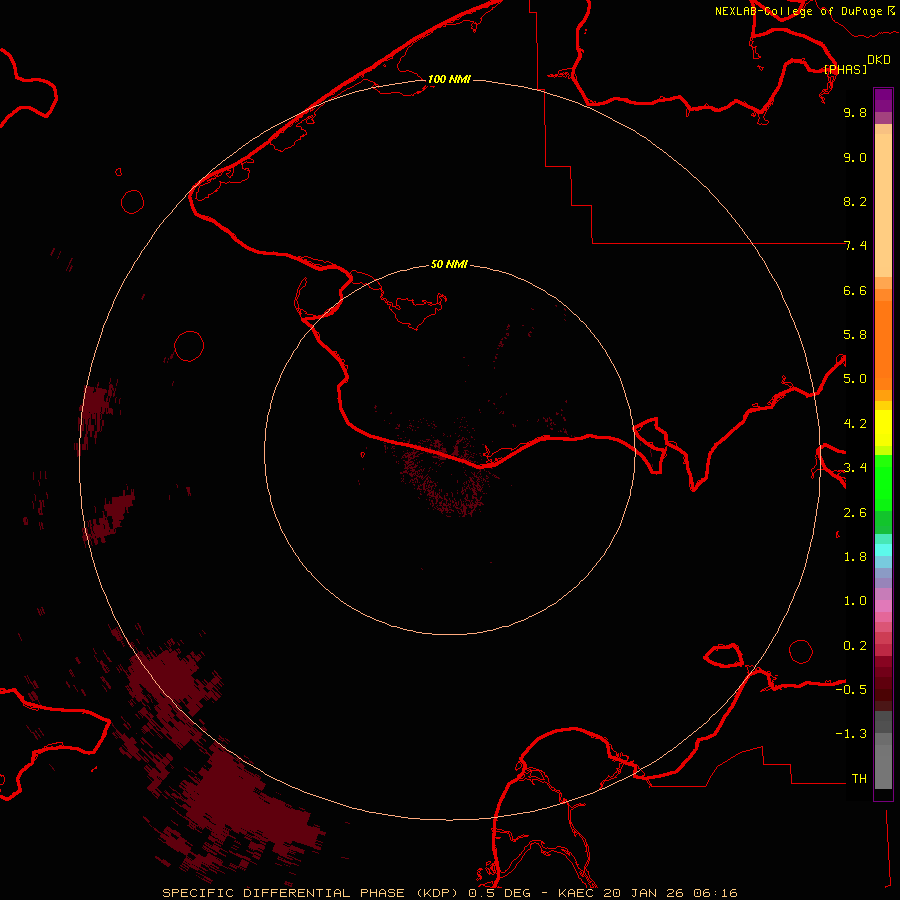Click the 7.4 value on the color scale
The image size is (900, 900).
tap(855, 246)
